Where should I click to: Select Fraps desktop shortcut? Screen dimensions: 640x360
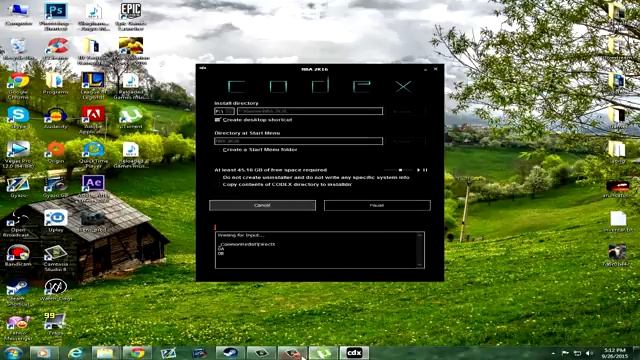pos(55,324)
